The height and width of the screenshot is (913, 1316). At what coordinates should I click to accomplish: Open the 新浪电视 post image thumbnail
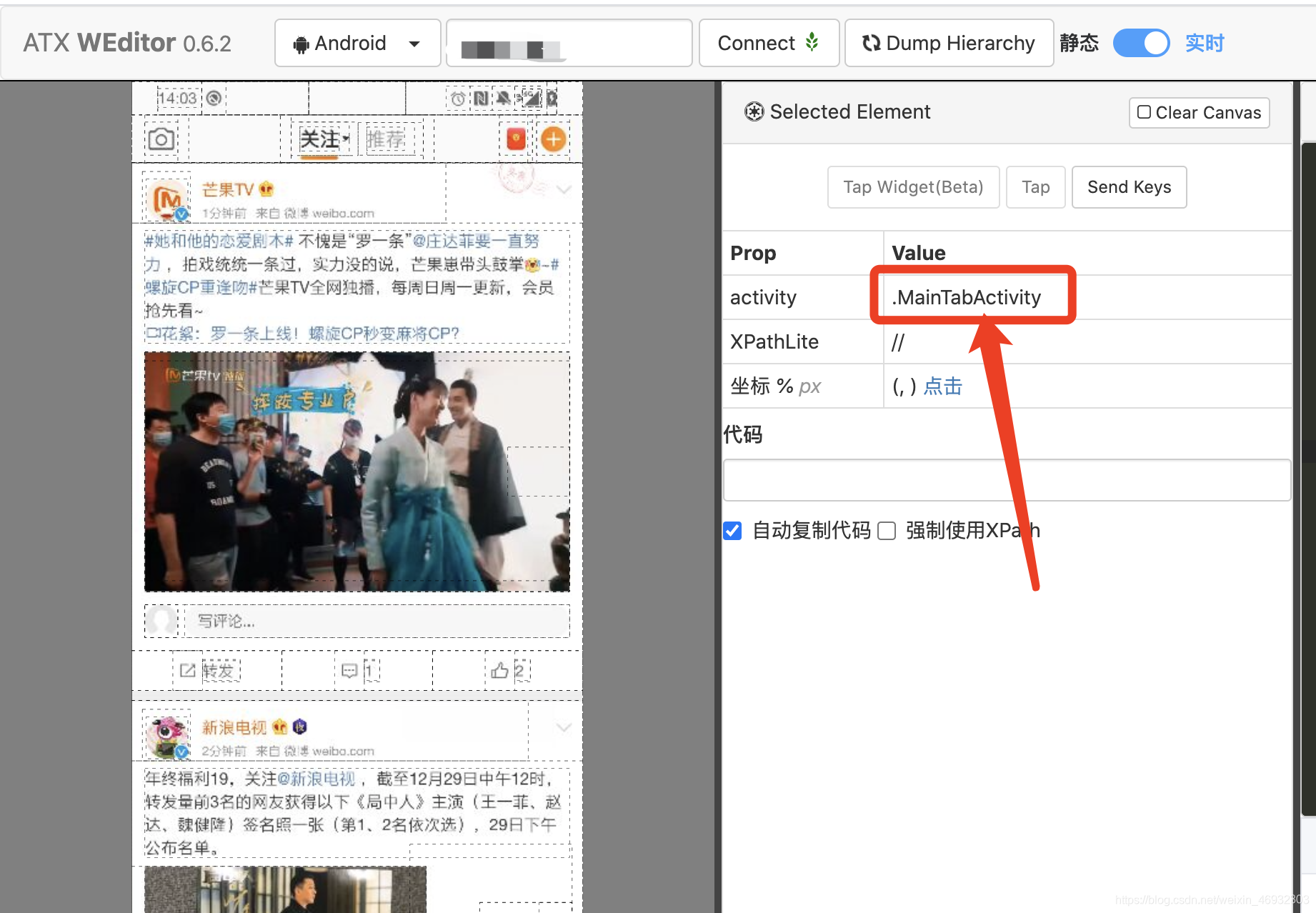285,889
